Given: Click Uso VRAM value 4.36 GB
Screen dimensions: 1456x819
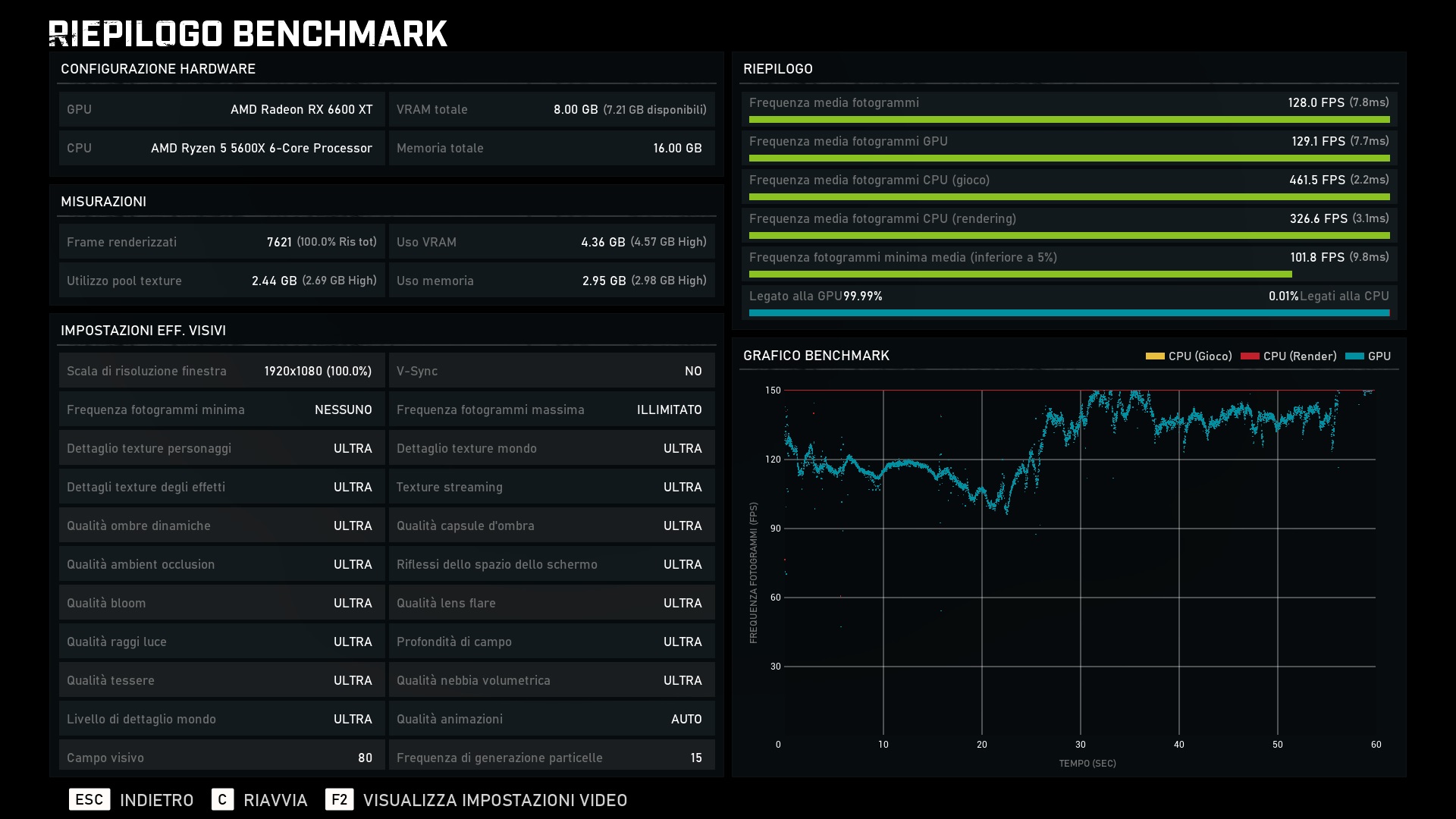Looking at the screenshot, I should click(603, 242).
